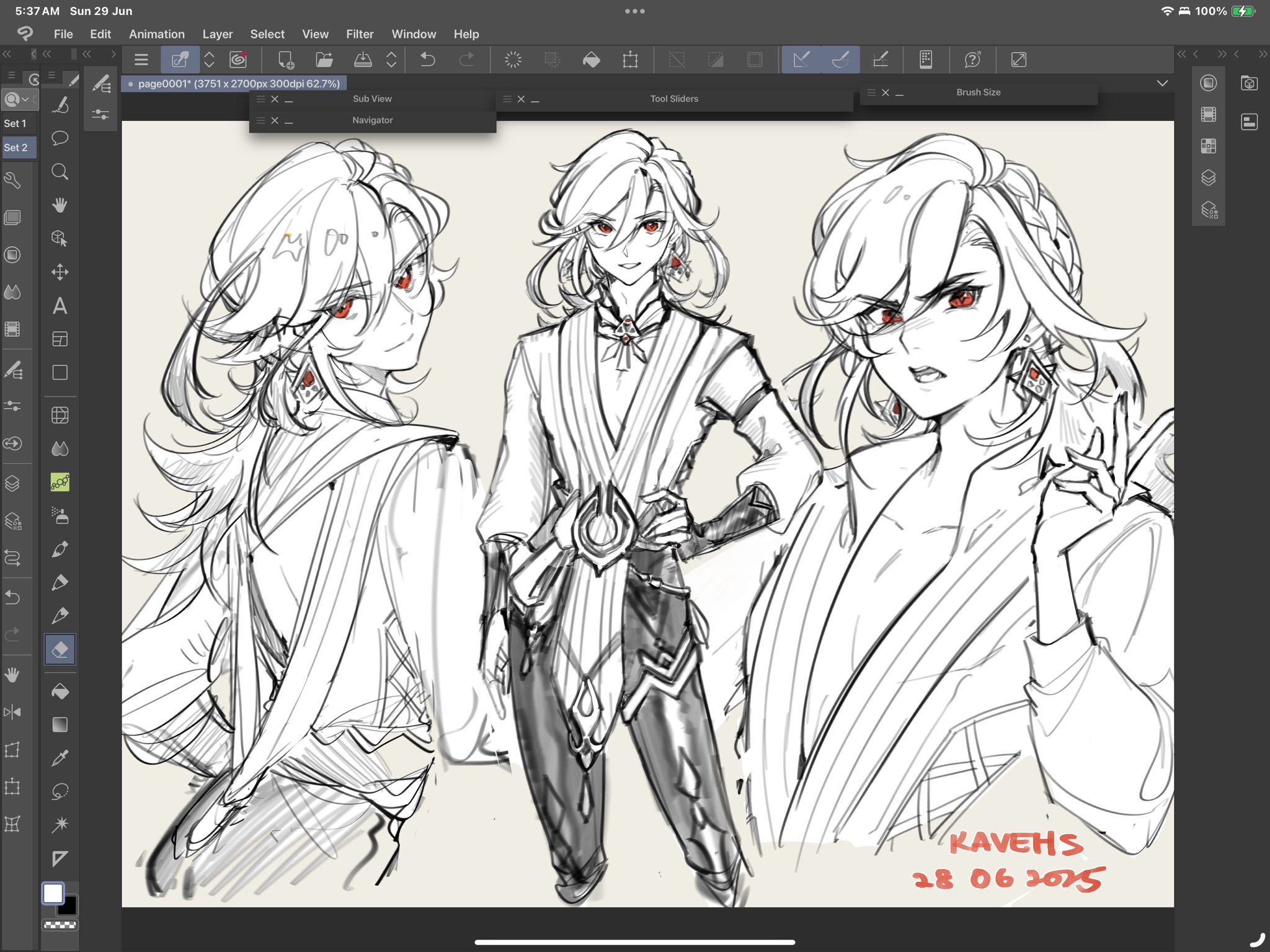
Task: Click the Save icon in command bar
Action: point(363,60)
